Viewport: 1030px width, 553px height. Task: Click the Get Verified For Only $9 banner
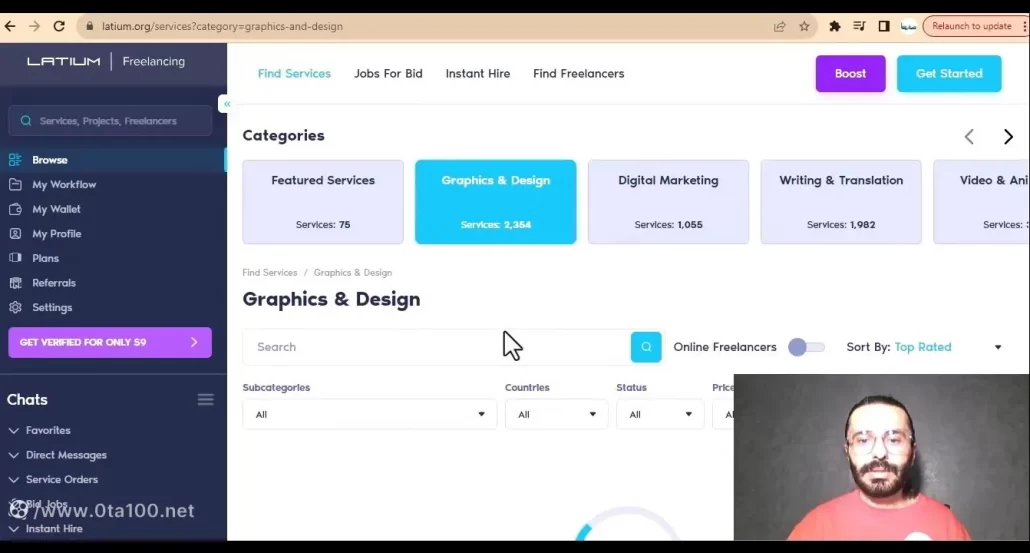[x=110, y=342]
